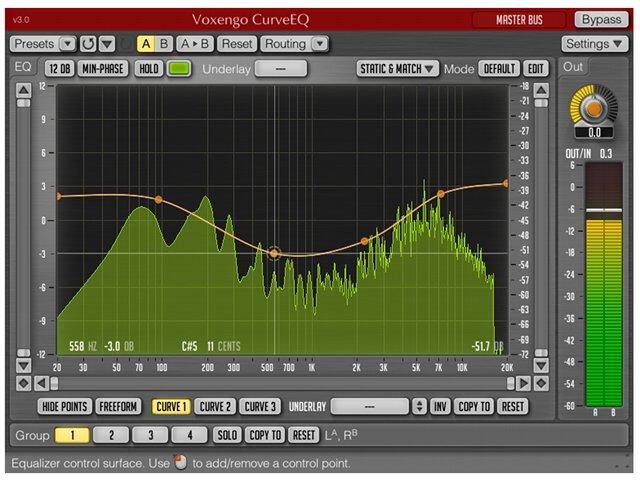640x480 pixels.
Task: Click the underlay up-down stepper arrows
Action: coord(419,407)
